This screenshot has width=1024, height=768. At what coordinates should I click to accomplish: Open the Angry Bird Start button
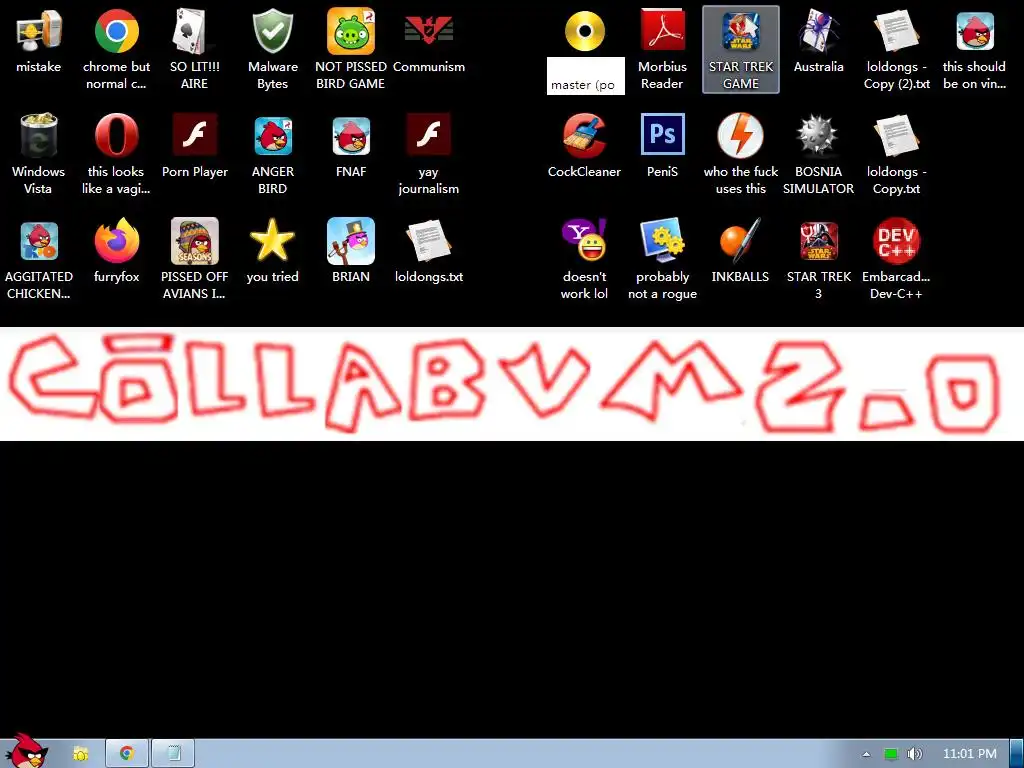[x=26, y=751]
